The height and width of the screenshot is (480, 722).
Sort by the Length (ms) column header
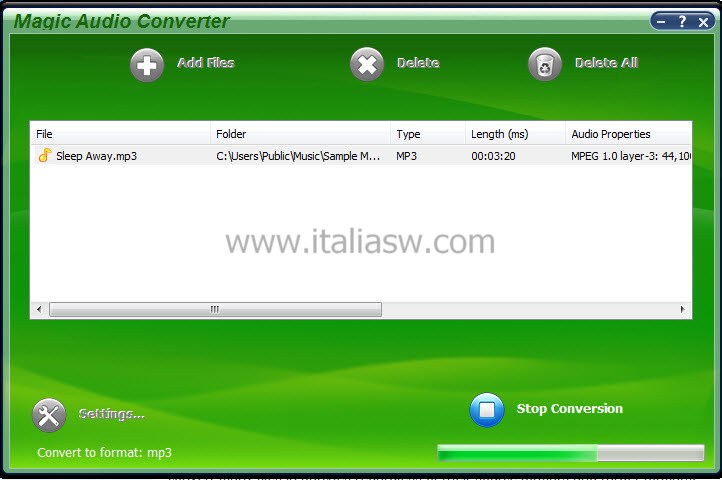pos(515,134)
